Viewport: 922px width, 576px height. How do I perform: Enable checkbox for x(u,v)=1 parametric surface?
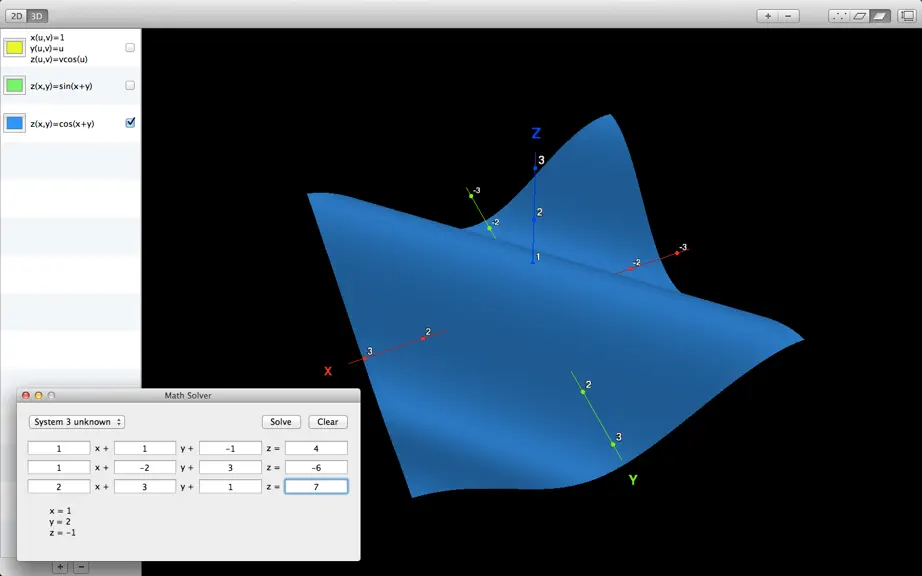pyautogui.click(x=130, y=48)
